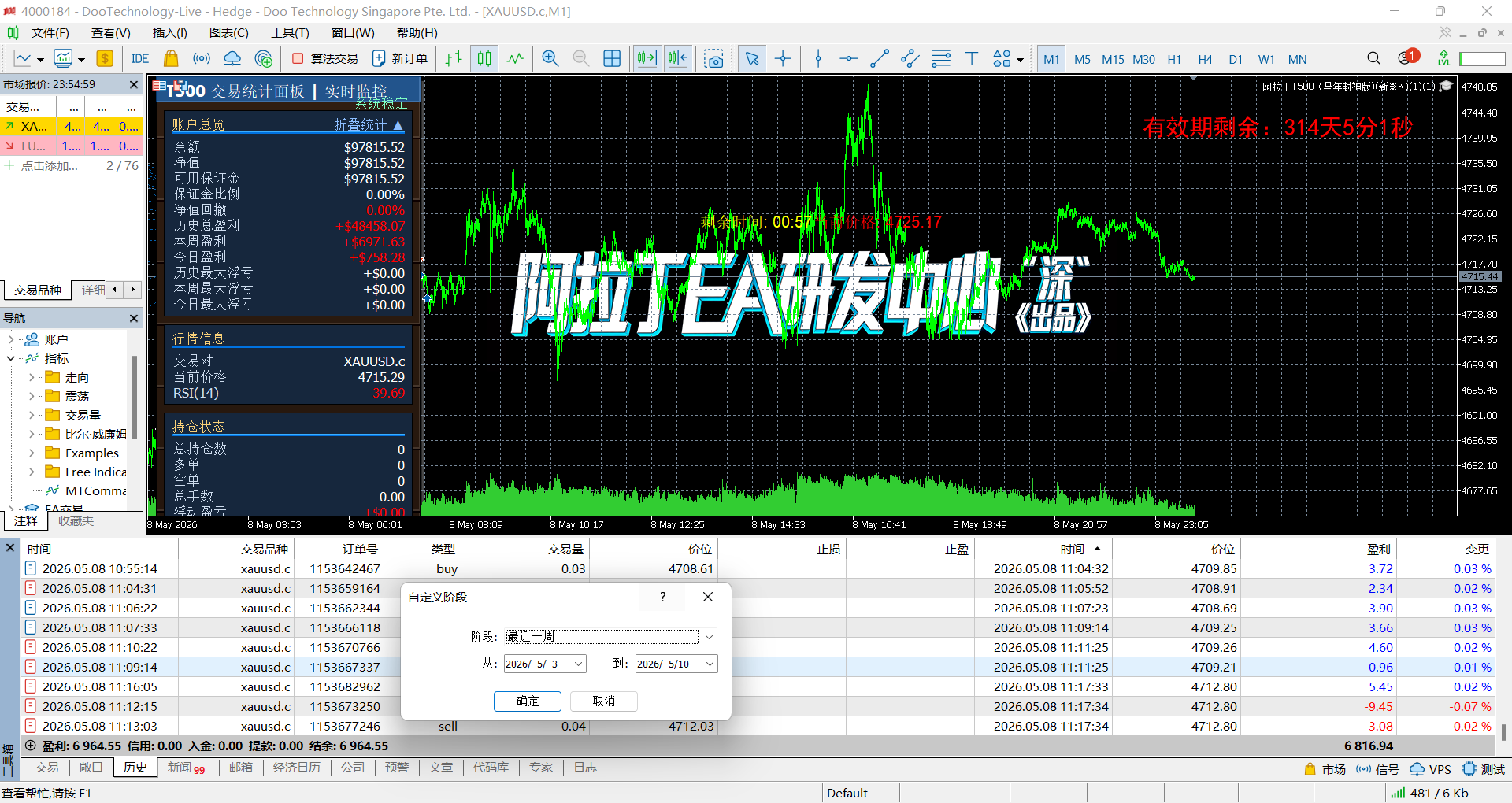Viewport: 1512px width, 803px height.
Task: Open the 图表(C) menu
Action: (229, 33)
